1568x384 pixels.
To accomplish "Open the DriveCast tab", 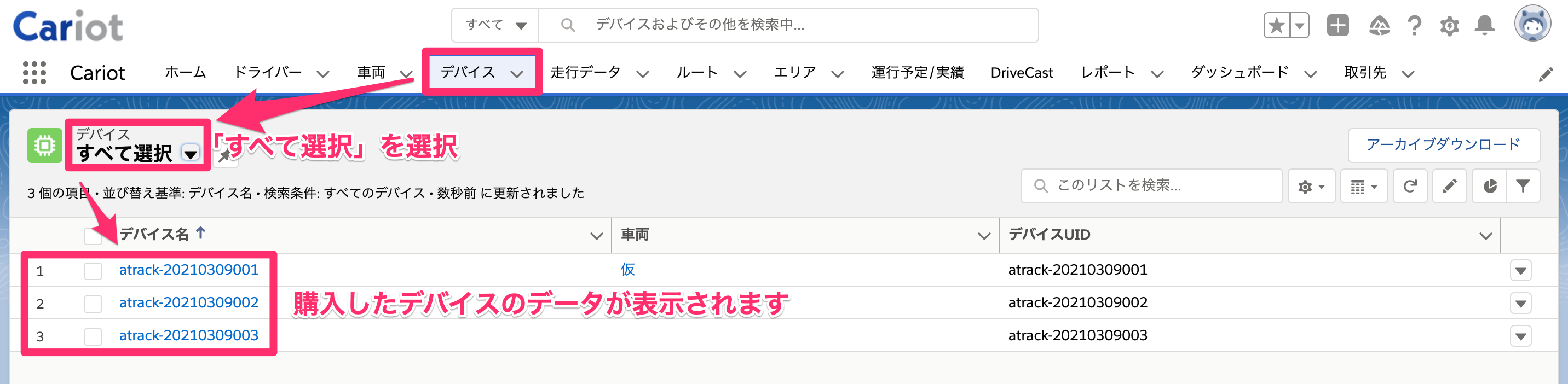I will 1022,73.
